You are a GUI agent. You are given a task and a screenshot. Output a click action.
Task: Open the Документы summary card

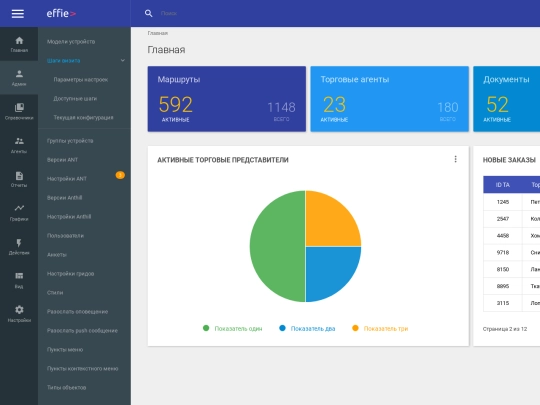pos(507,99)
